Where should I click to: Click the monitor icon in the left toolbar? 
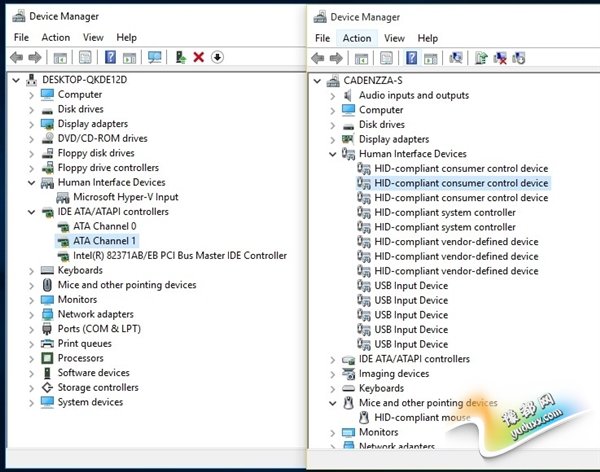154,58
